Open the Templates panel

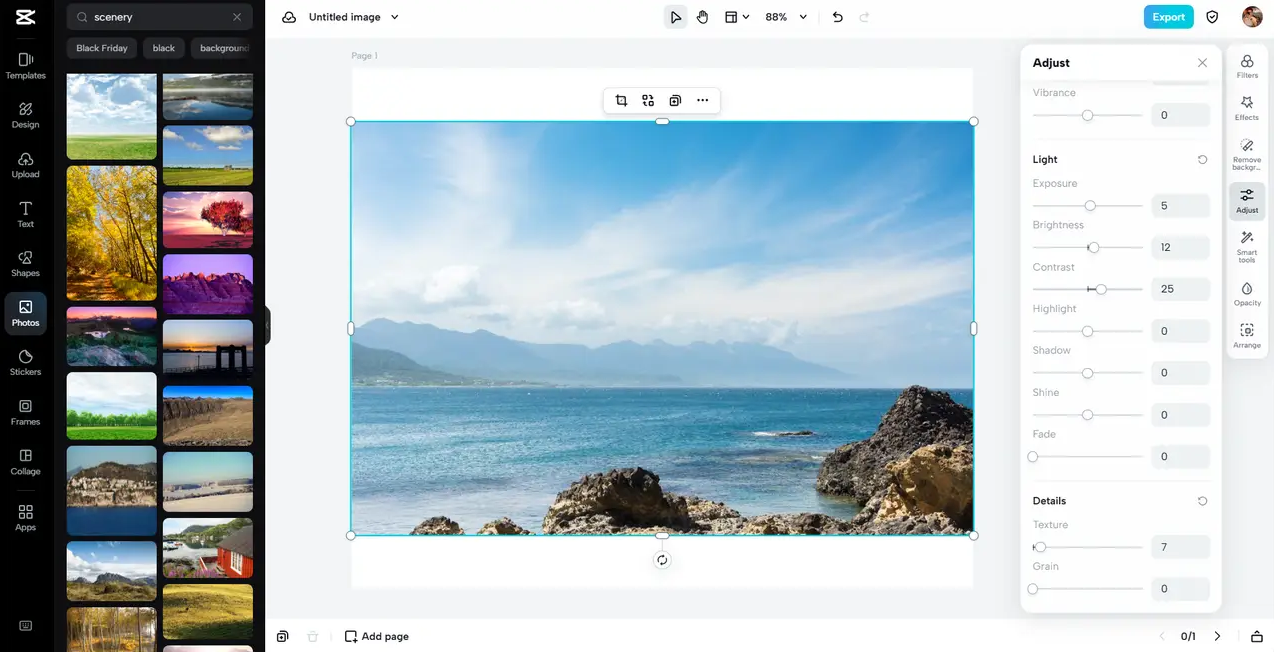[x=26, y=66]
